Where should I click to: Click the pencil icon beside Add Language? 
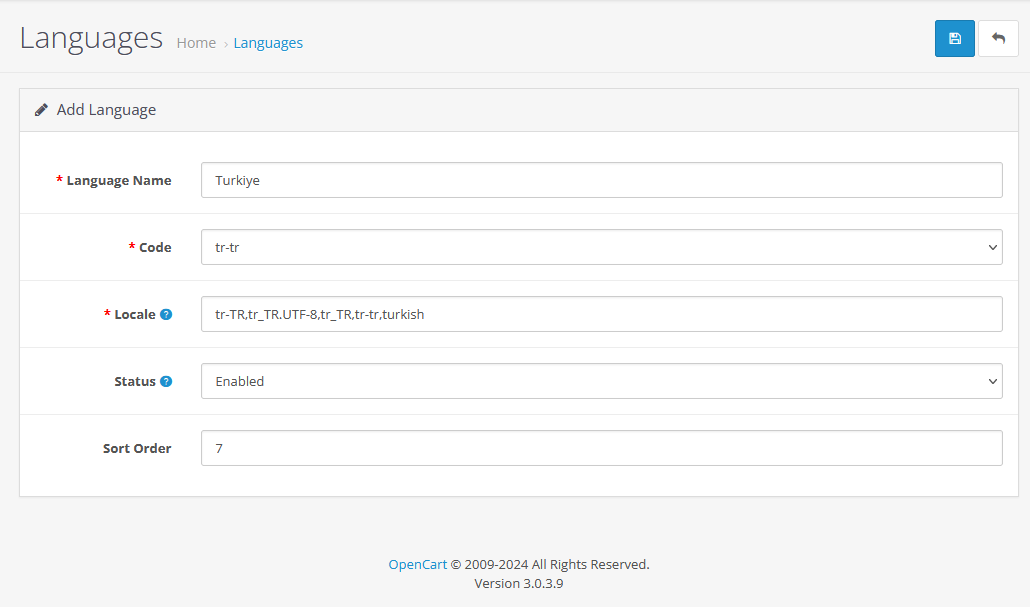(40, 109)
